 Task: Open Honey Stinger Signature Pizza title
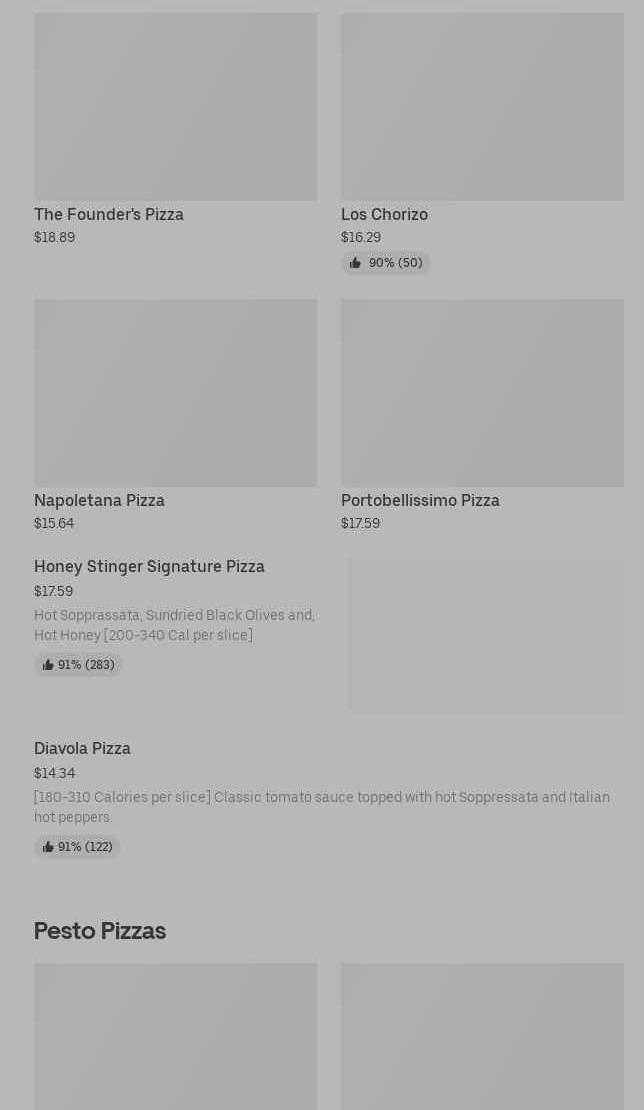149,566
